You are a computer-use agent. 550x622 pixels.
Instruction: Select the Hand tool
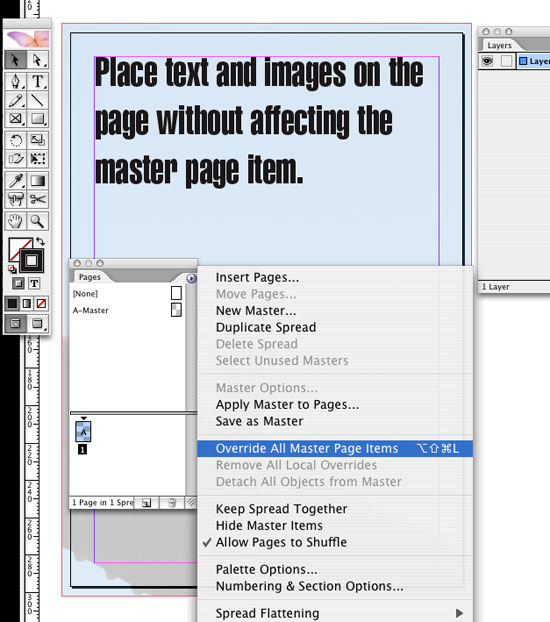pyautogui.click(x=15, y=221)
